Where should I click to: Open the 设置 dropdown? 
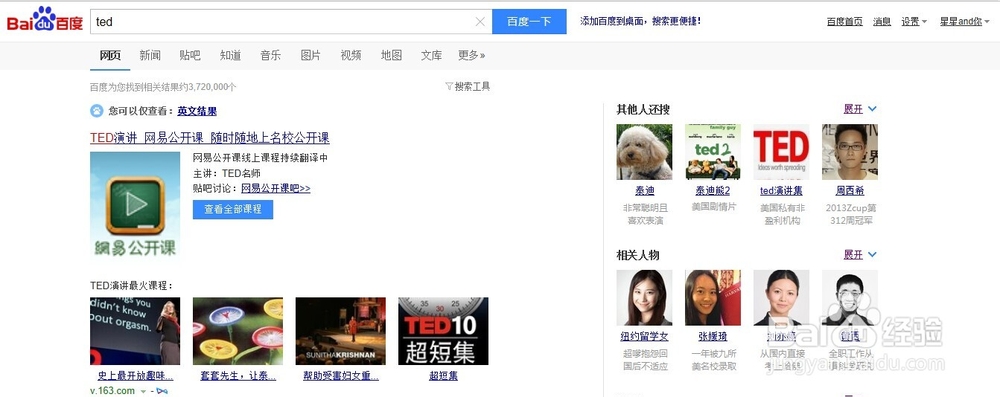[x=914, y=22]
